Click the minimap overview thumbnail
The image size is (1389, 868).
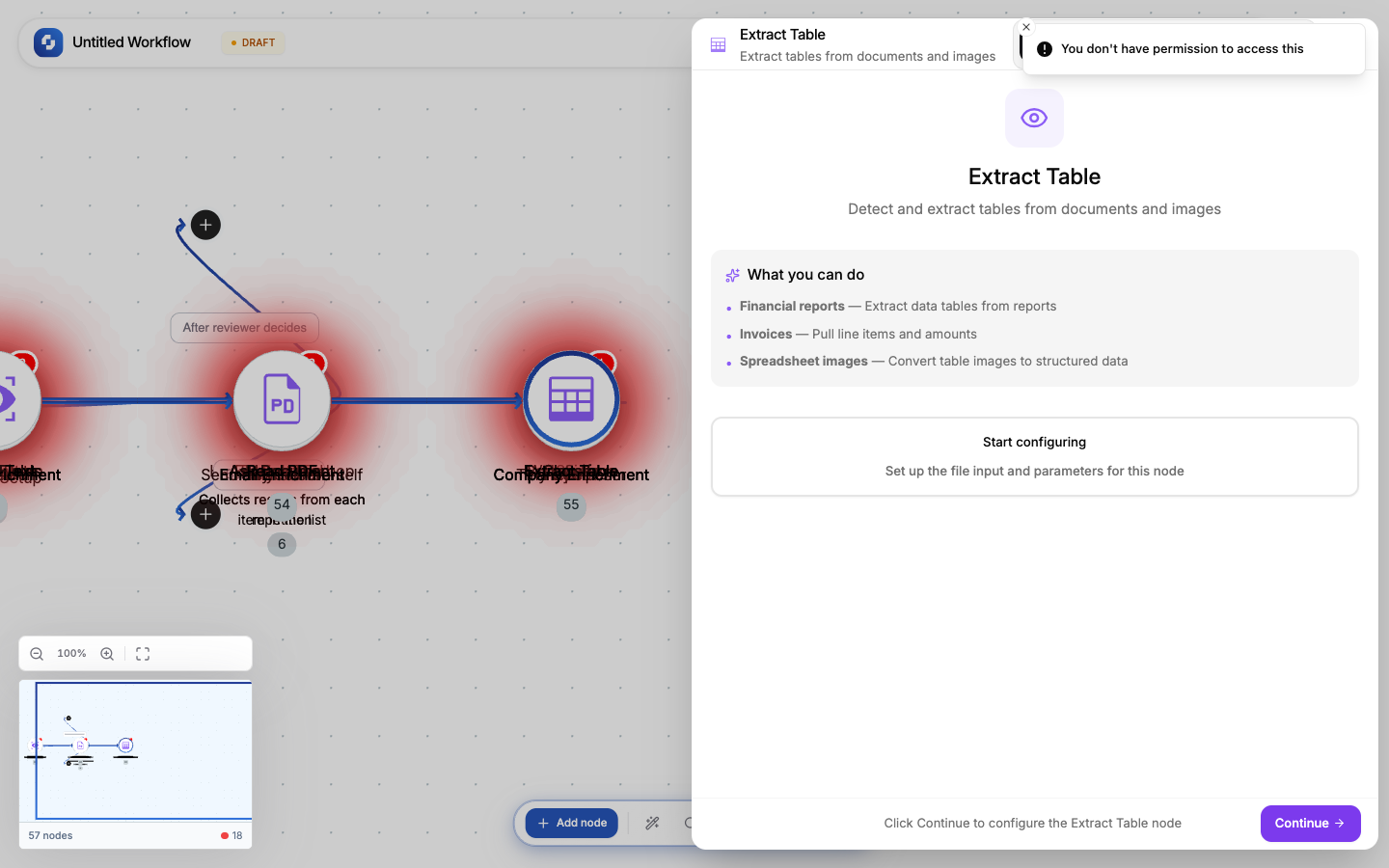coord(135,750)
